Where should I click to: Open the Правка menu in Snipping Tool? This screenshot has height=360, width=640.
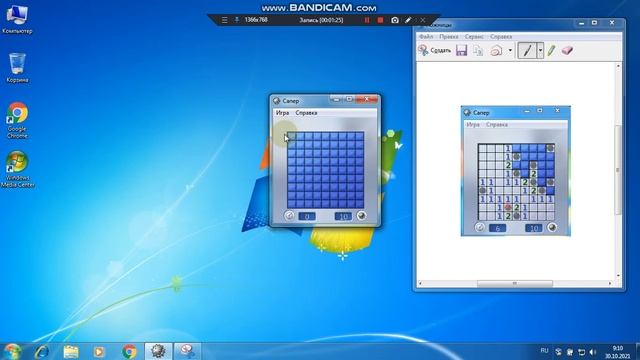pos(449,37)
